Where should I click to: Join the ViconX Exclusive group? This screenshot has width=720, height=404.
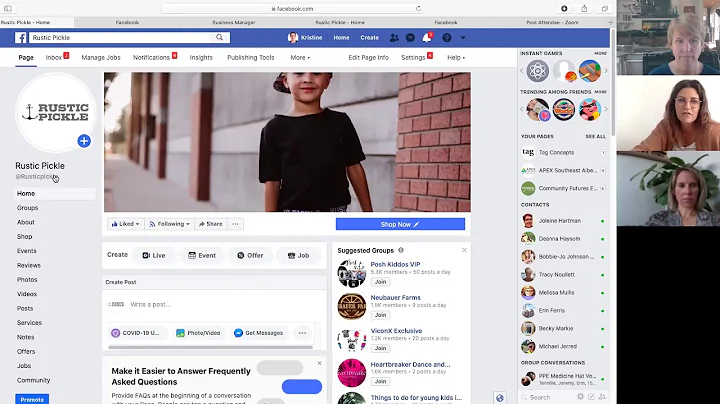pyautogui.click(x=381, y=348)
